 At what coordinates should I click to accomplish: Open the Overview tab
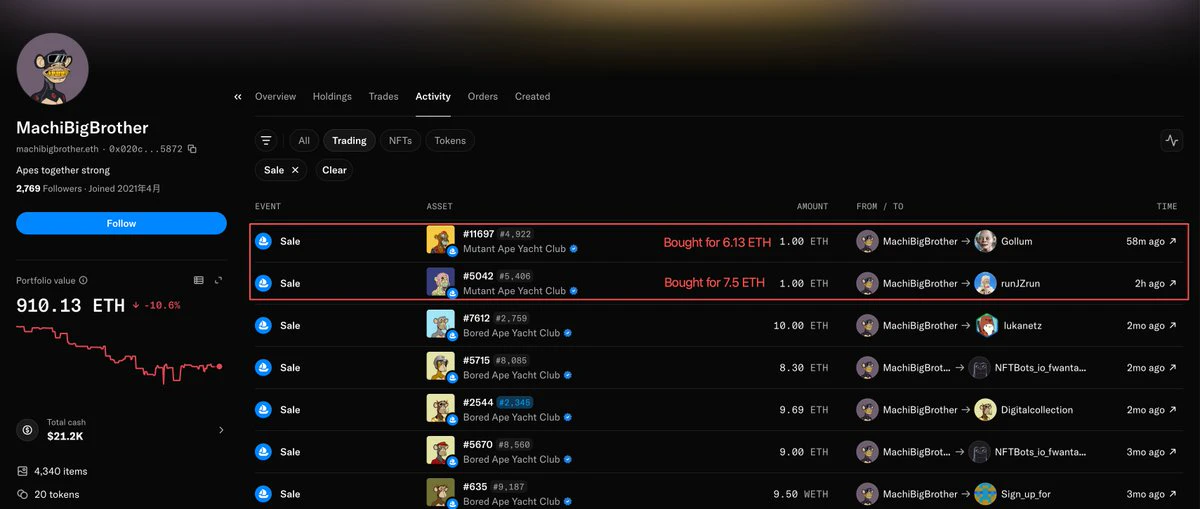point(275,97)
